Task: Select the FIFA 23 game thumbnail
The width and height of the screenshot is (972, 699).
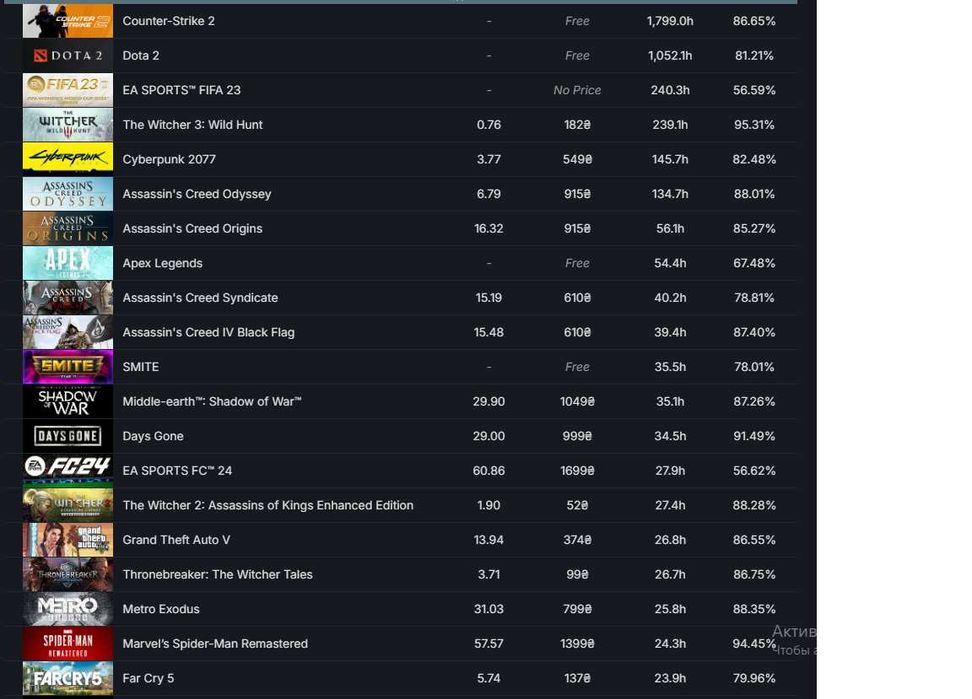Action: pyautogui.click(x=68, y=90)
